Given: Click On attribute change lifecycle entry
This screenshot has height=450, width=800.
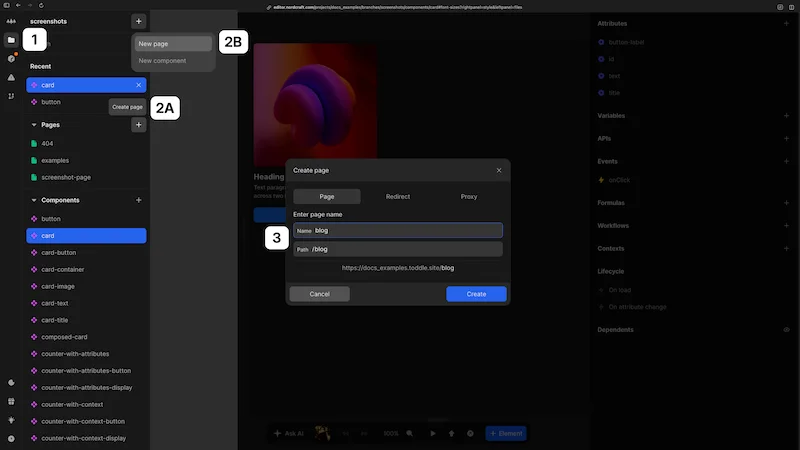Looking at the screenshot, I should click(x=637, y=307).
